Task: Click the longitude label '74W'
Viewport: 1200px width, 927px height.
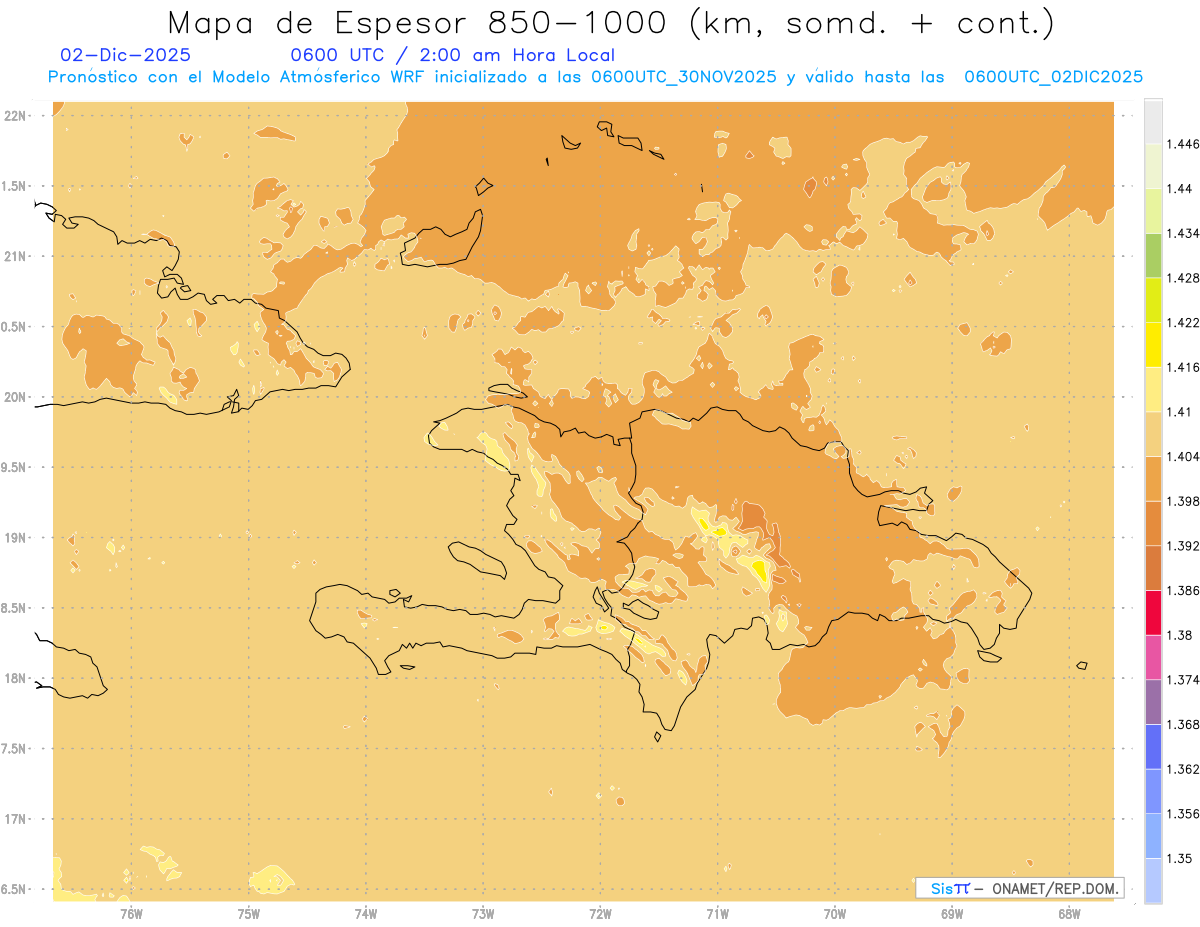Action: [x=366, y=914]
